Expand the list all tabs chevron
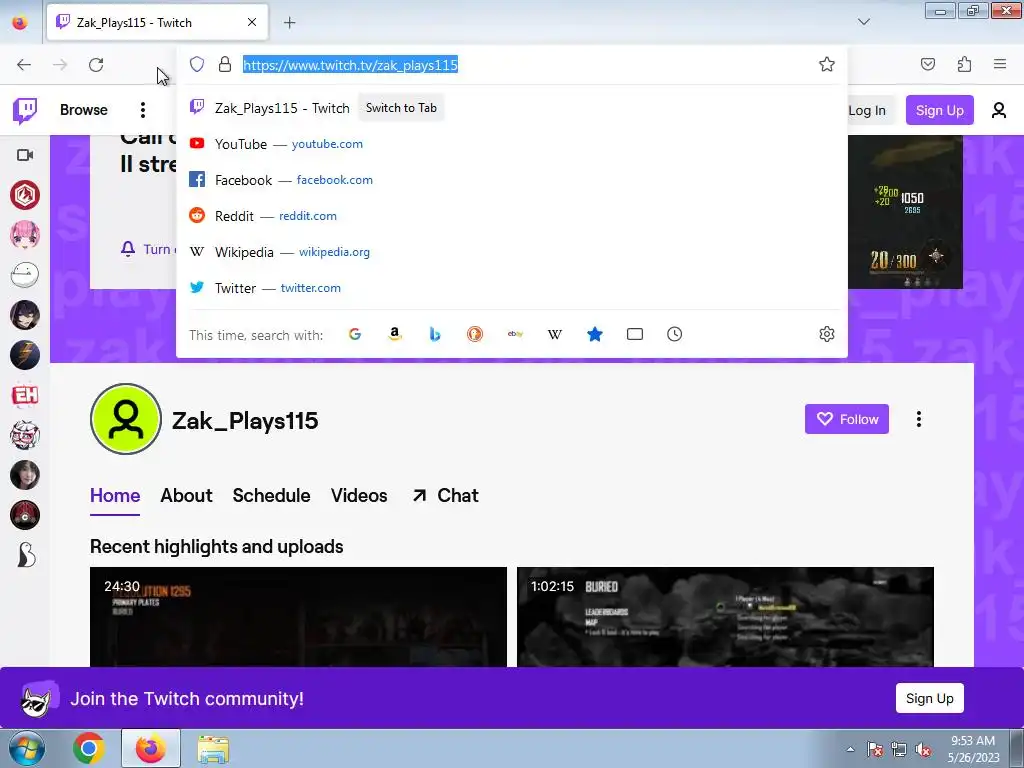Image resolution: width=1024 pixels, height=768 pixels. [x=864, y=22]
